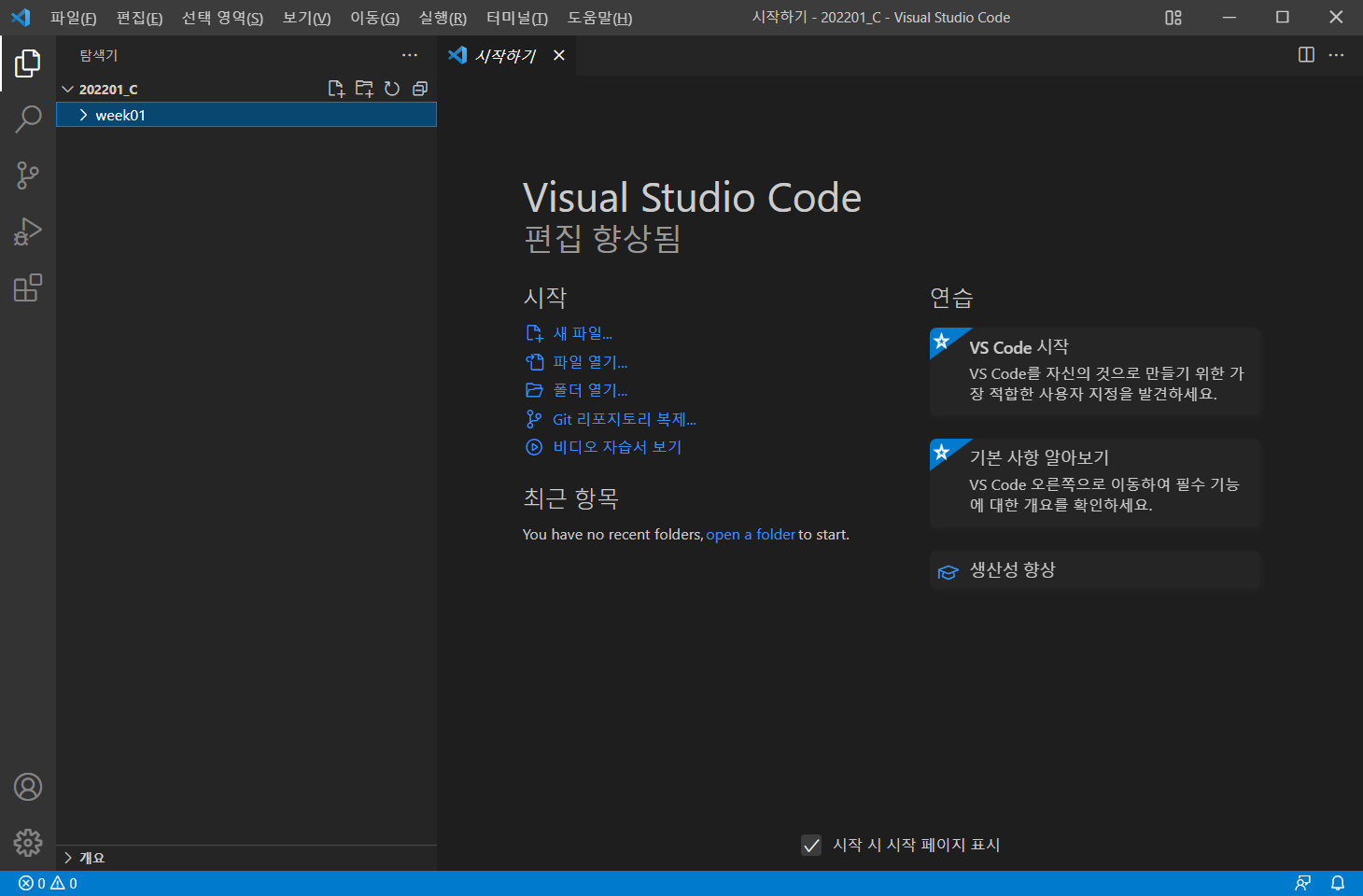Open the '기본 사항 알아보기' walkthrough card
This screenshot has height=896, width=1363.
[1095, 483]
